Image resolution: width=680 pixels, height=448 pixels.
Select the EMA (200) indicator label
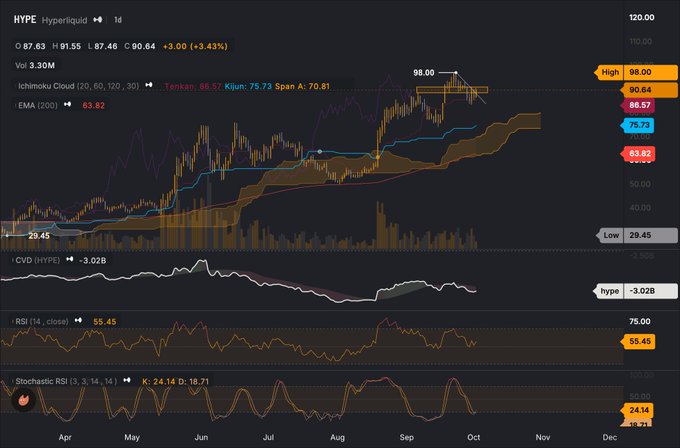pos(38,105)
